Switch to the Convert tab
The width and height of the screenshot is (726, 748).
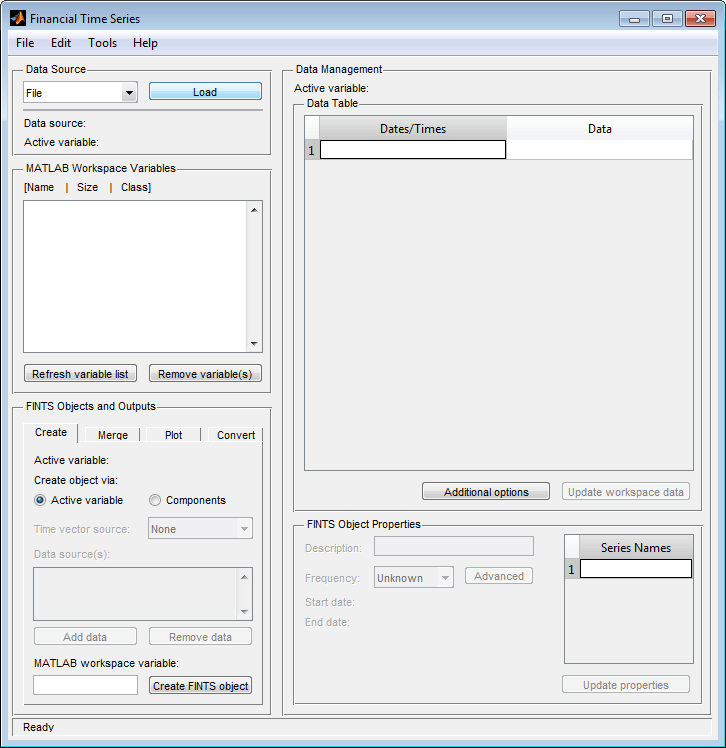click(236, 435)
